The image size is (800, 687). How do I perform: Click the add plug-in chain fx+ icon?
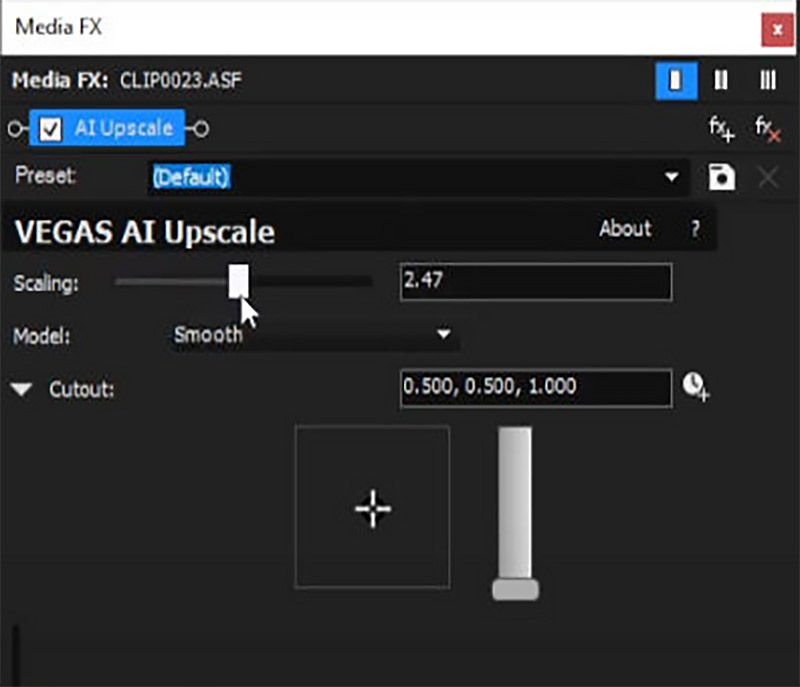tap(721, 128)
